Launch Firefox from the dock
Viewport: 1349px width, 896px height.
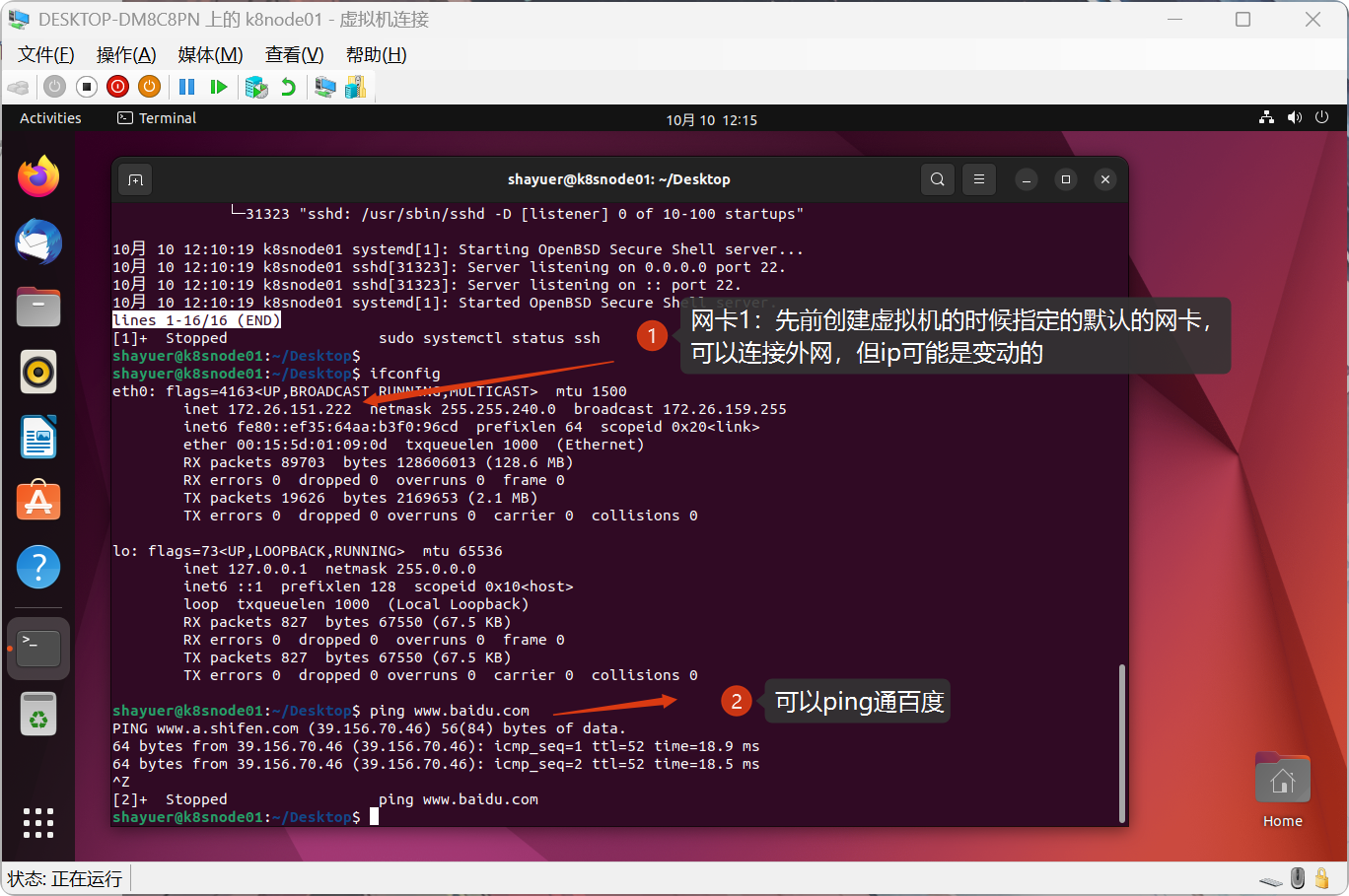click(x=38, y=176)
